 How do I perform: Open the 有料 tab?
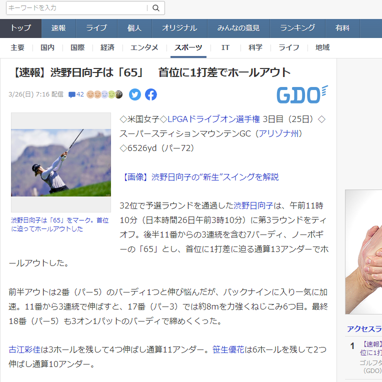click(343, 28)
